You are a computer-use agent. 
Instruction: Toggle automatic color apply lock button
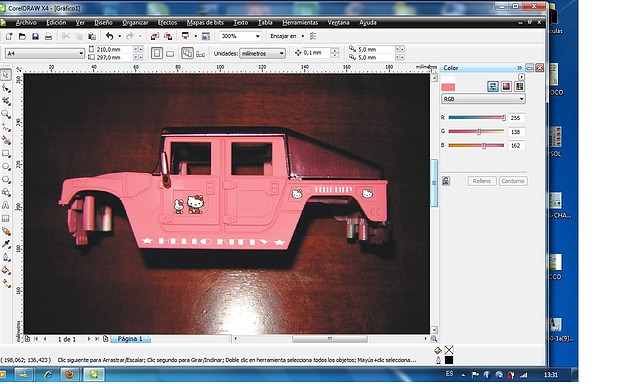click(446, 181)
